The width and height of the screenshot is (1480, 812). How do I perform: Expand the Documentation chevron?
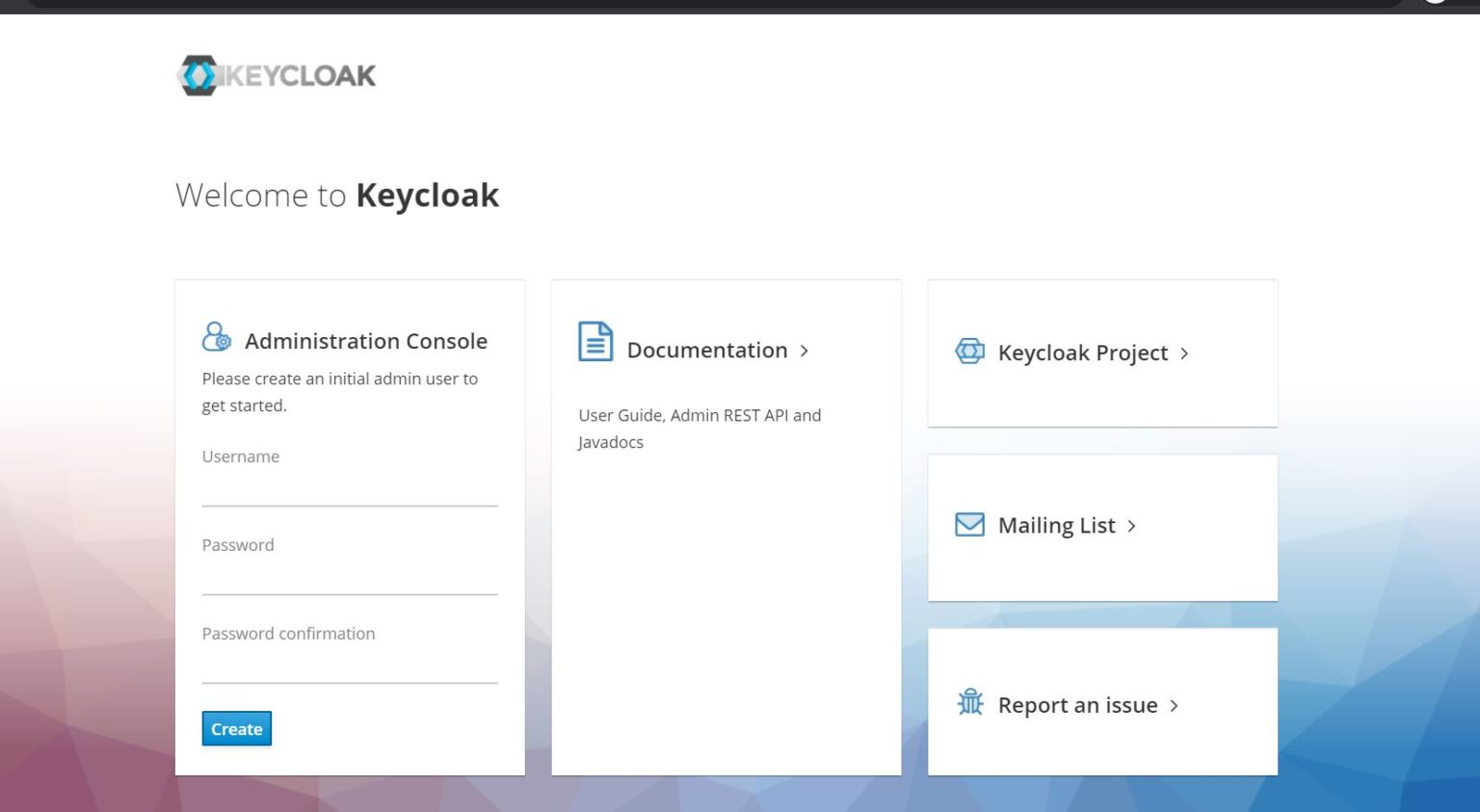tap(806, 351)
